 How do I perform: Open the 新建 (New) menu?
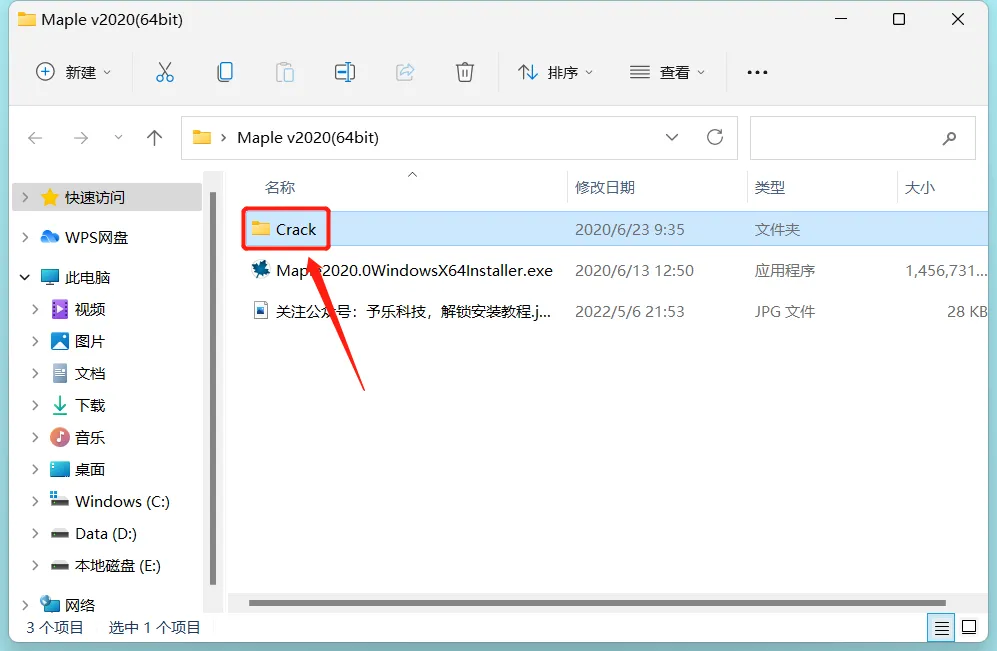(x=74, y=72)
